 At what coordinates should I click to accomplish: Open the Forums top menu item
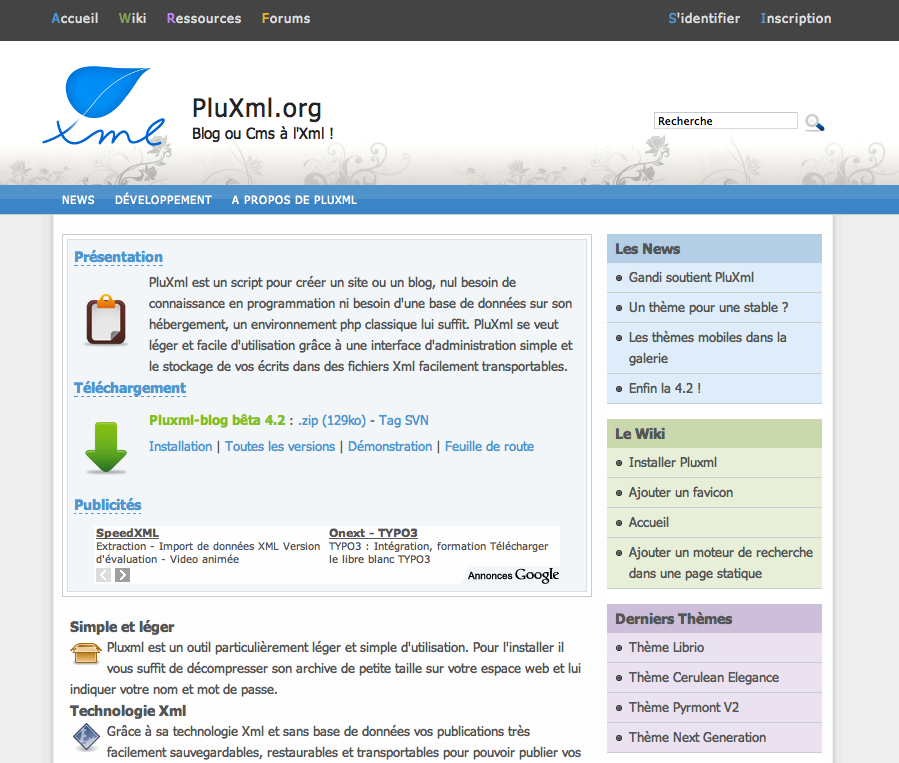pos(286,18)
